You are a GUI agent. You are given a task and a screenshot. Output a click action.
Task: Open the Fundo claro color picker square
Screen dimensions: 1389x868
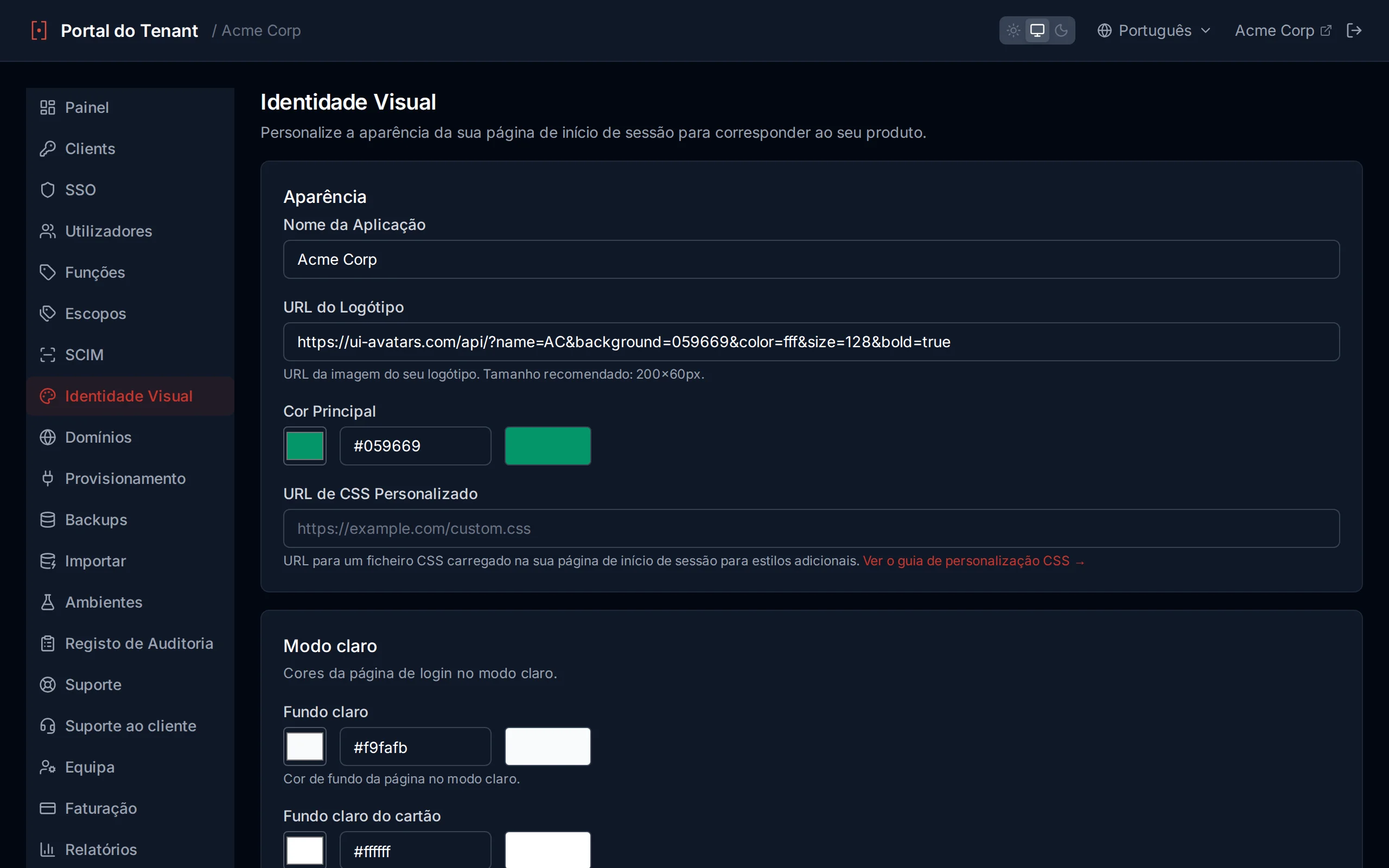coord(305,747)
